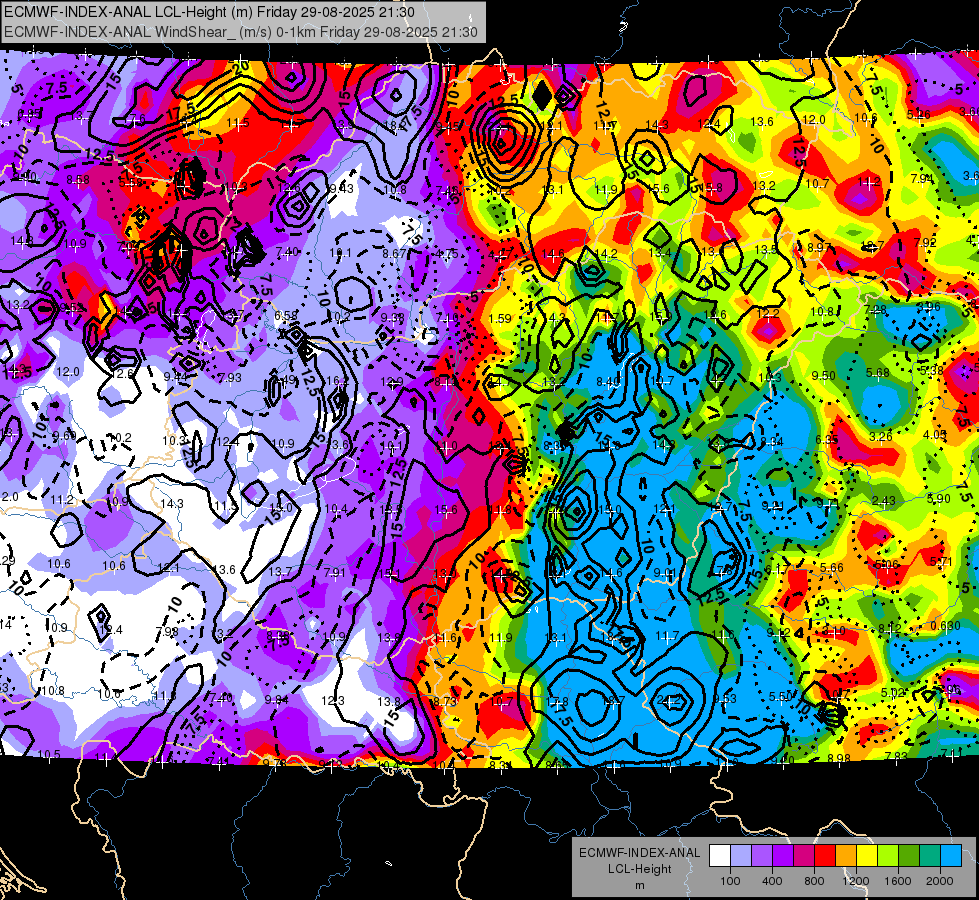
Task: Click the map value 8.67
Action: [394, 253]
